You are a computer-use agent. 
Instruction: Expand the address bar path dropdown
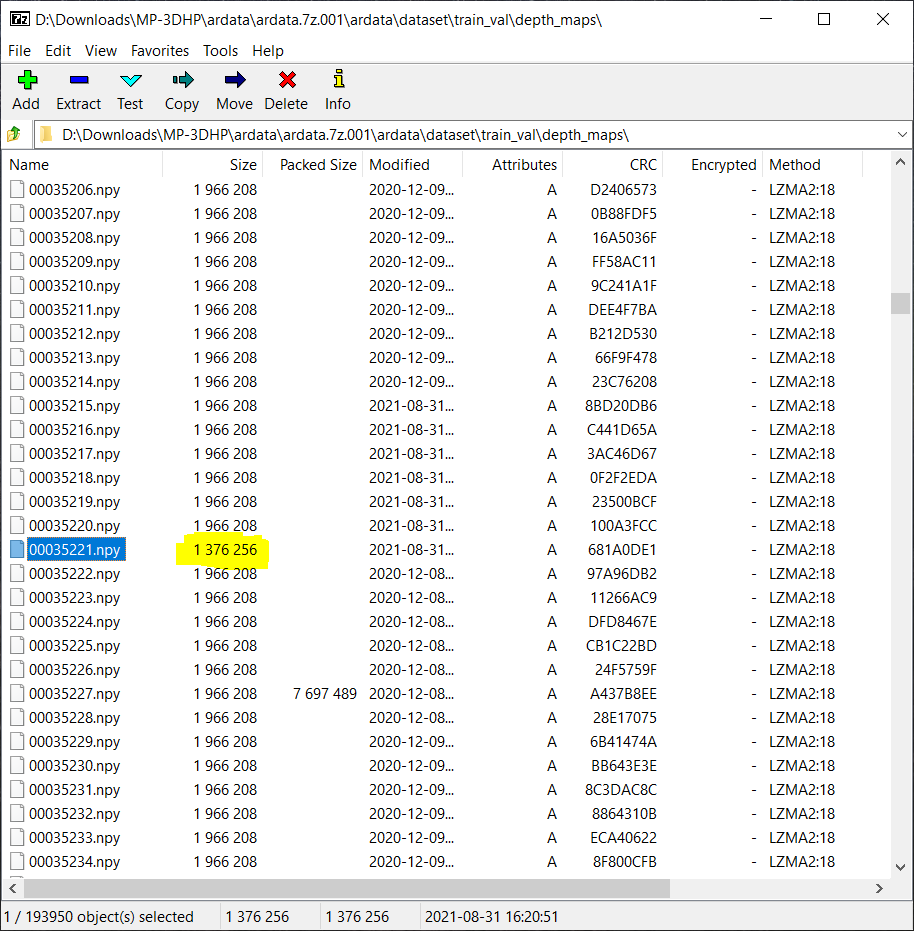[903, 133]
